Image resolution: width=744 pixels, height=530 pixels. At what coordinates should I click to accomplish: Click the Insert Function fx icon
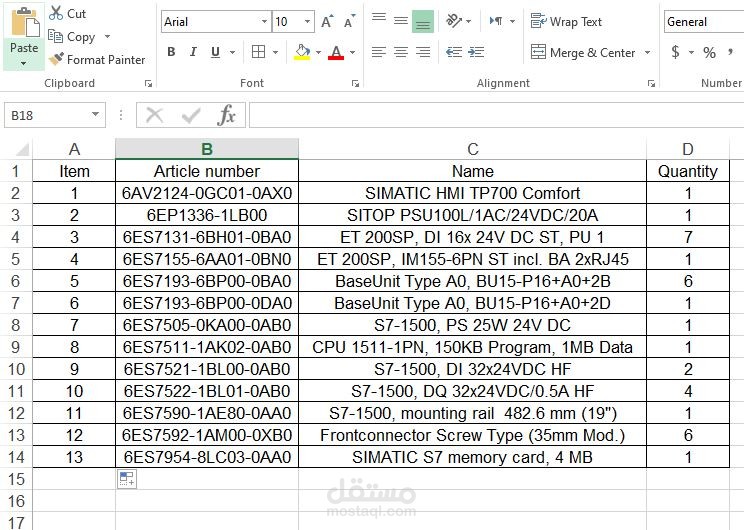click(226, 115)
